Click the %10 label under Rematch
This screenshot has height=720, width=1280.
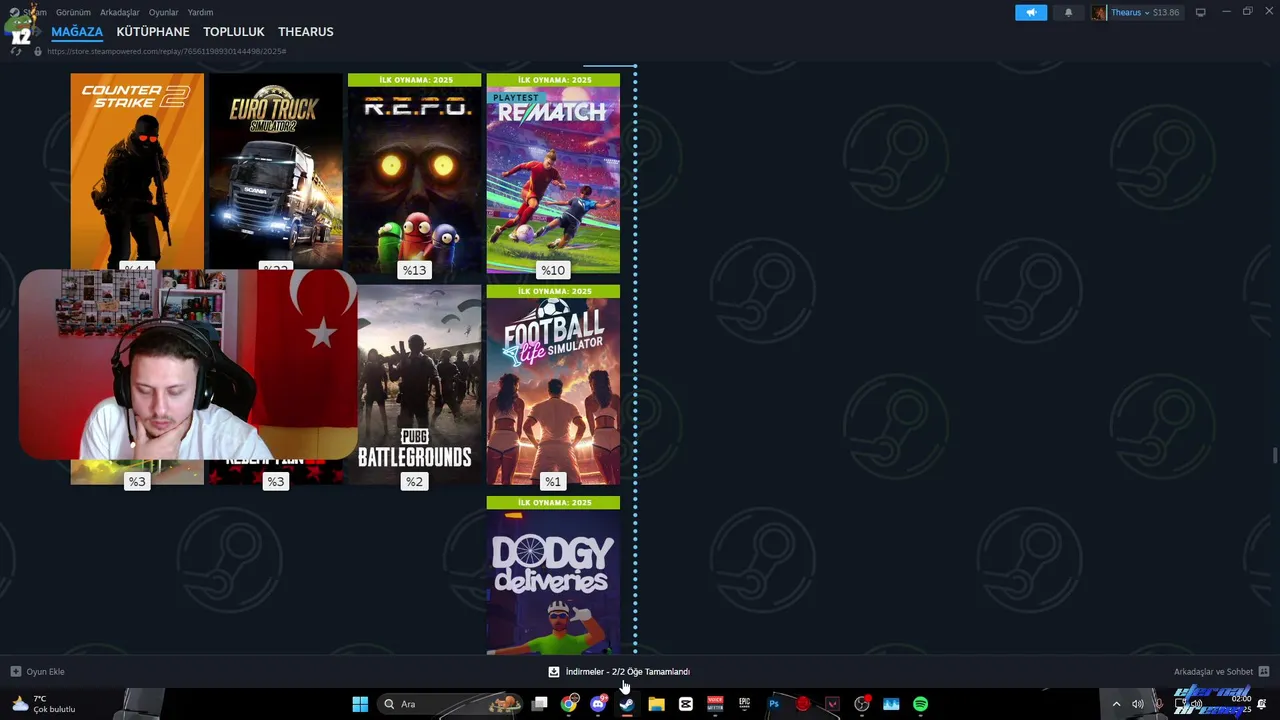[x=553, y=270]
